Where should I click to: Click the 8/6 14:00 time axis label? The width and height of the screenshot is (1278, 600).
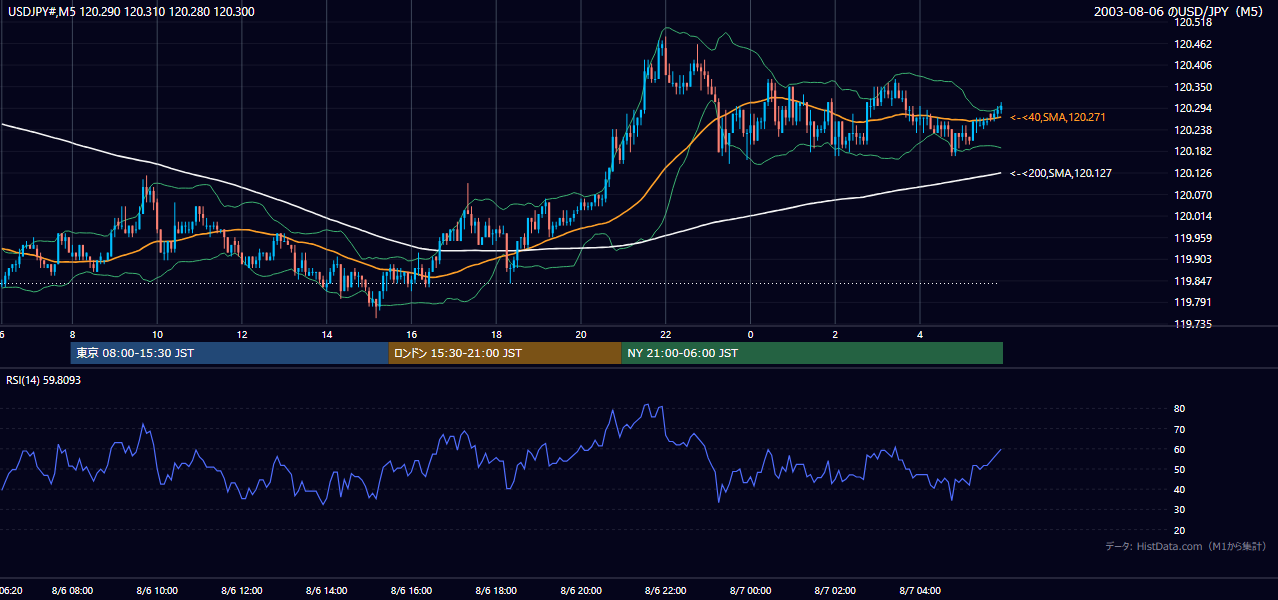(x=327, y=591)
